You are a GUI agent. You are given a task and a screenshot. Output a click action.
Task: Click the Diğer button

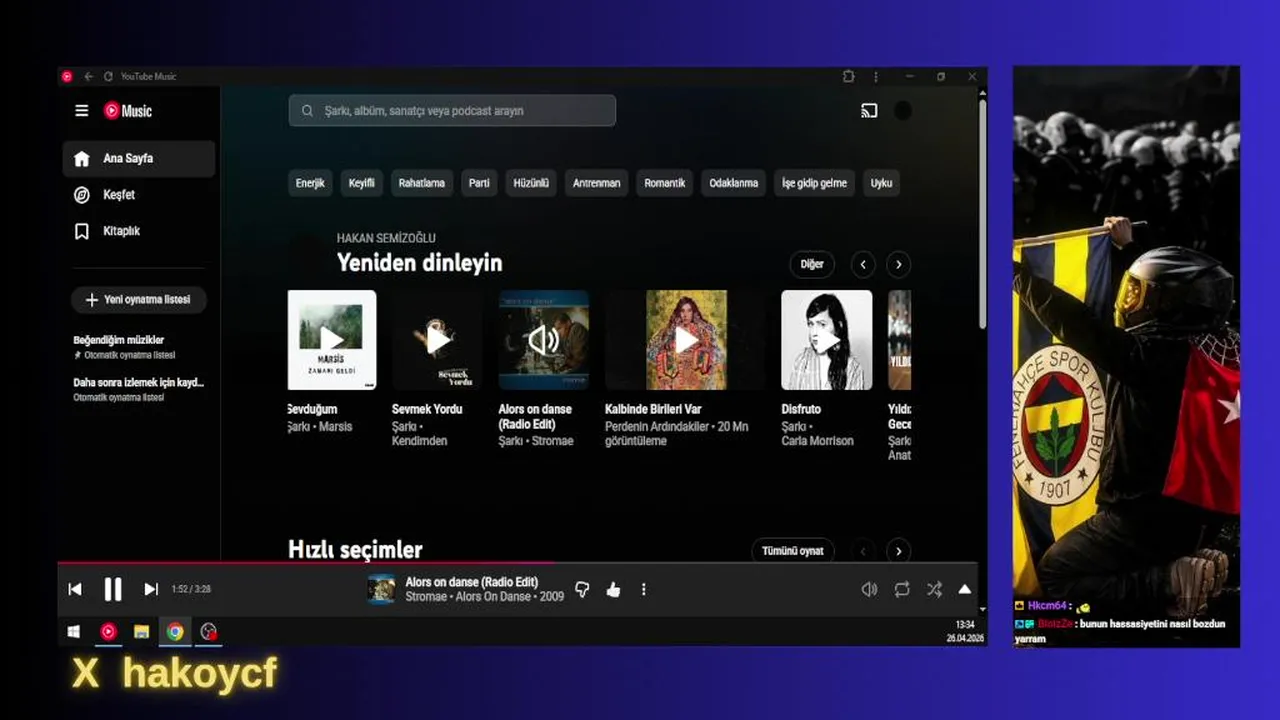pos(812,264)
